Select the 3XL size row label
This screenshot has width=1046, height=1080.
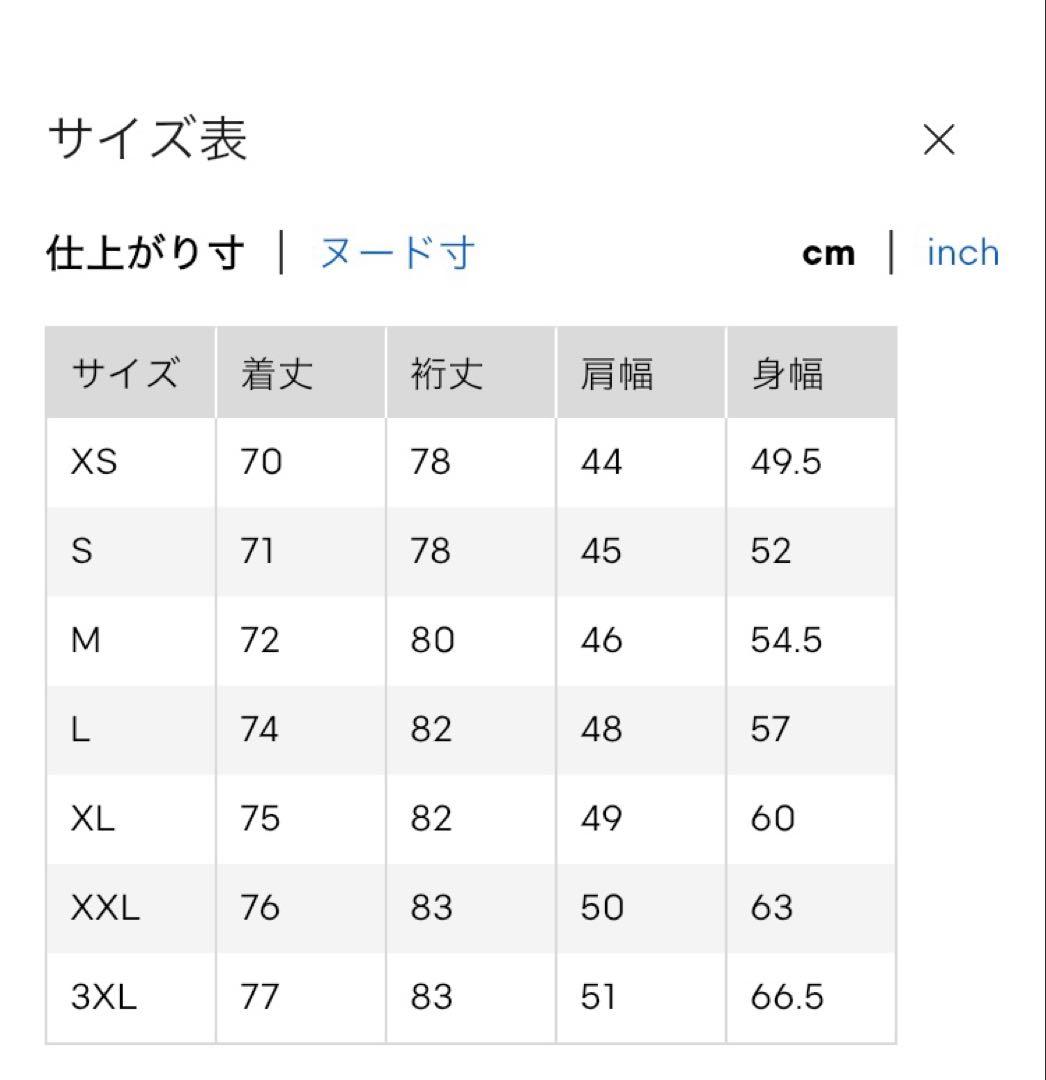[x=104, y=997]
